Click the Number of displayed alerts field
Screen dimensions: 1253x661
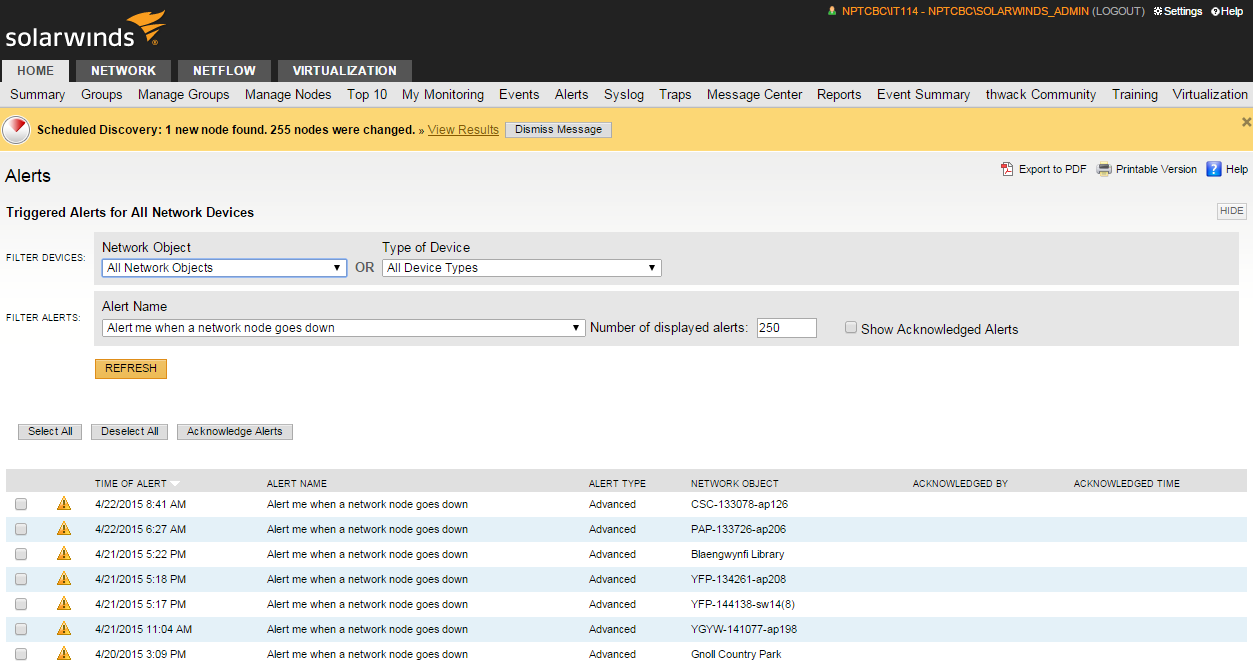click(787, 328)
